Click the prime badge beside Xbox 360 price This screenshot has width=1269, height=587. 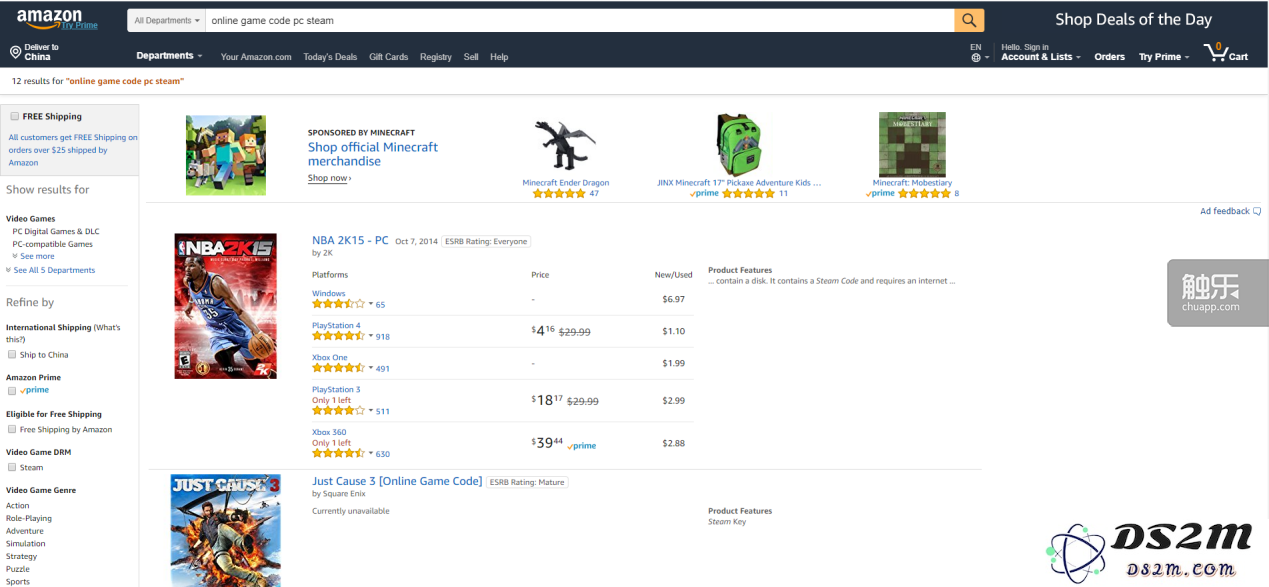tap(582, 446)
